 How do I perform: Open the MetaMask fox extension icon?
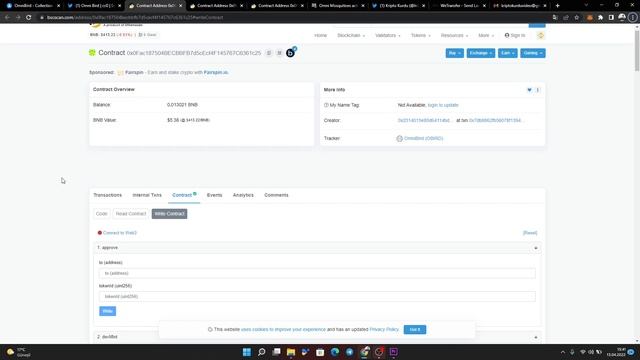point(589,18)
